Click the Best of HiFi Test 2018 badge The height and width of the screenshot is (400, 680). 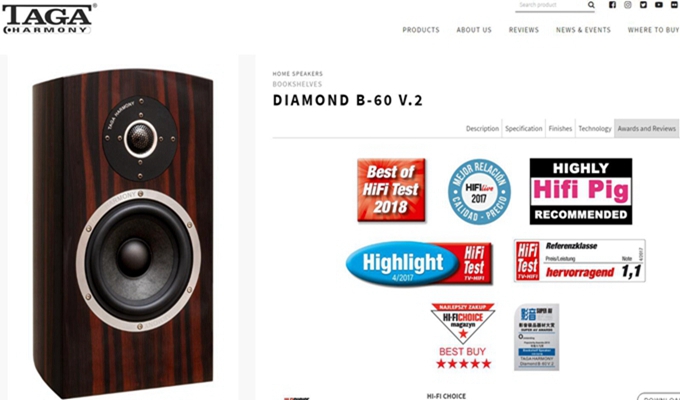pyautogui.click(x=391, y=190)
